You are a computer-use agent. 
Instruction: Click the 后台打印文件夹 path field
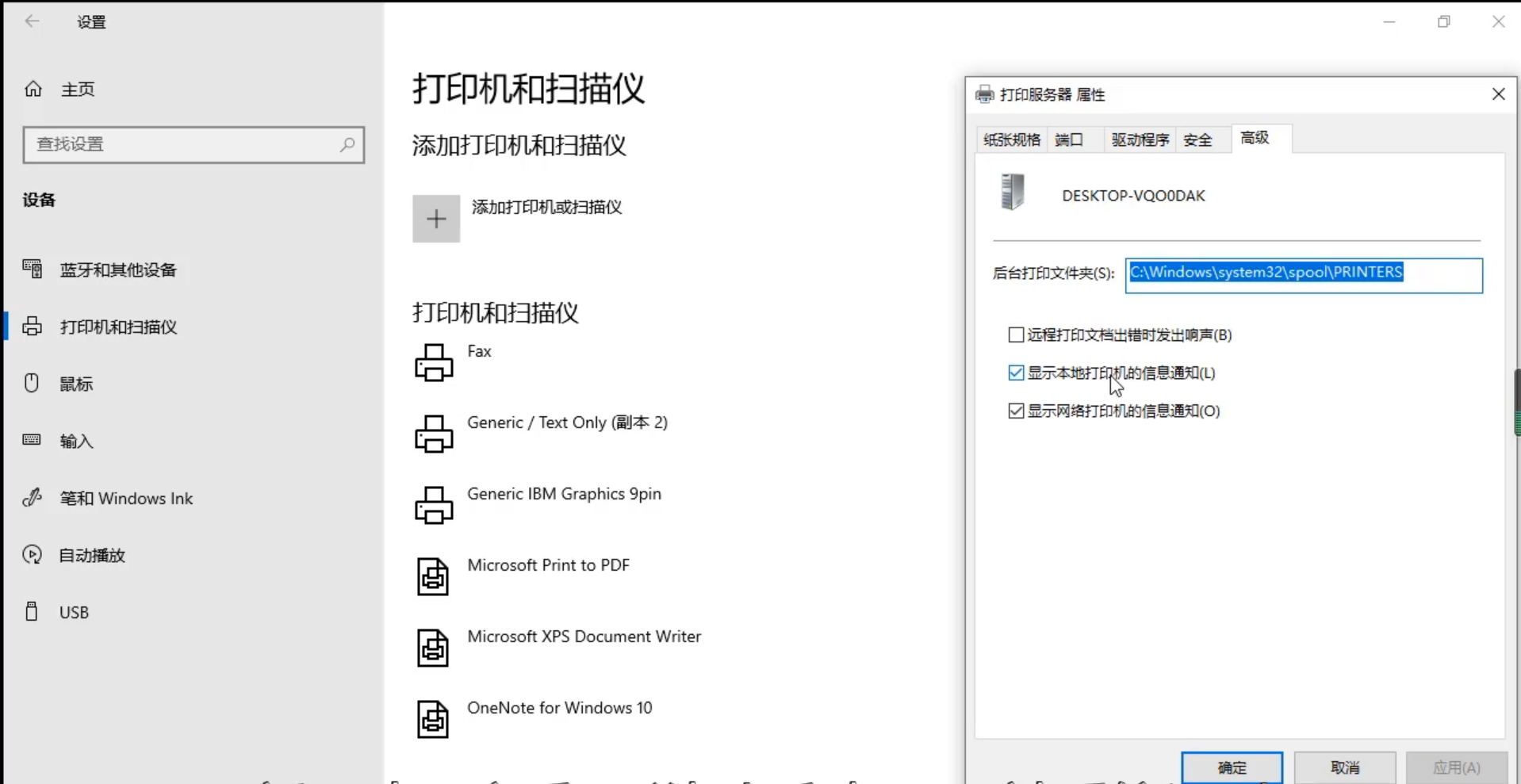tap(1303, 274)
